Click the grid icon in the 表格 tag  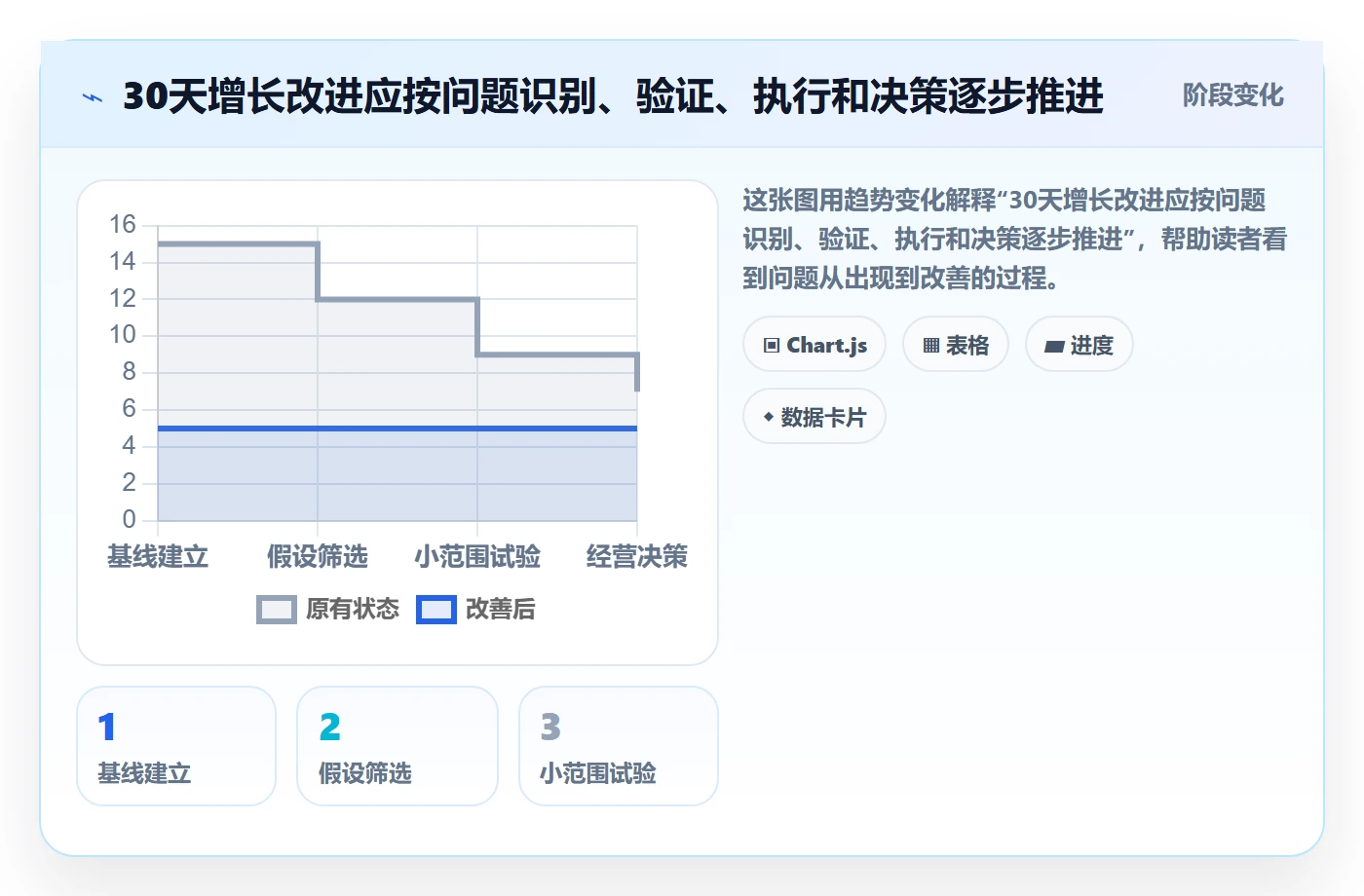pos(931,346)
